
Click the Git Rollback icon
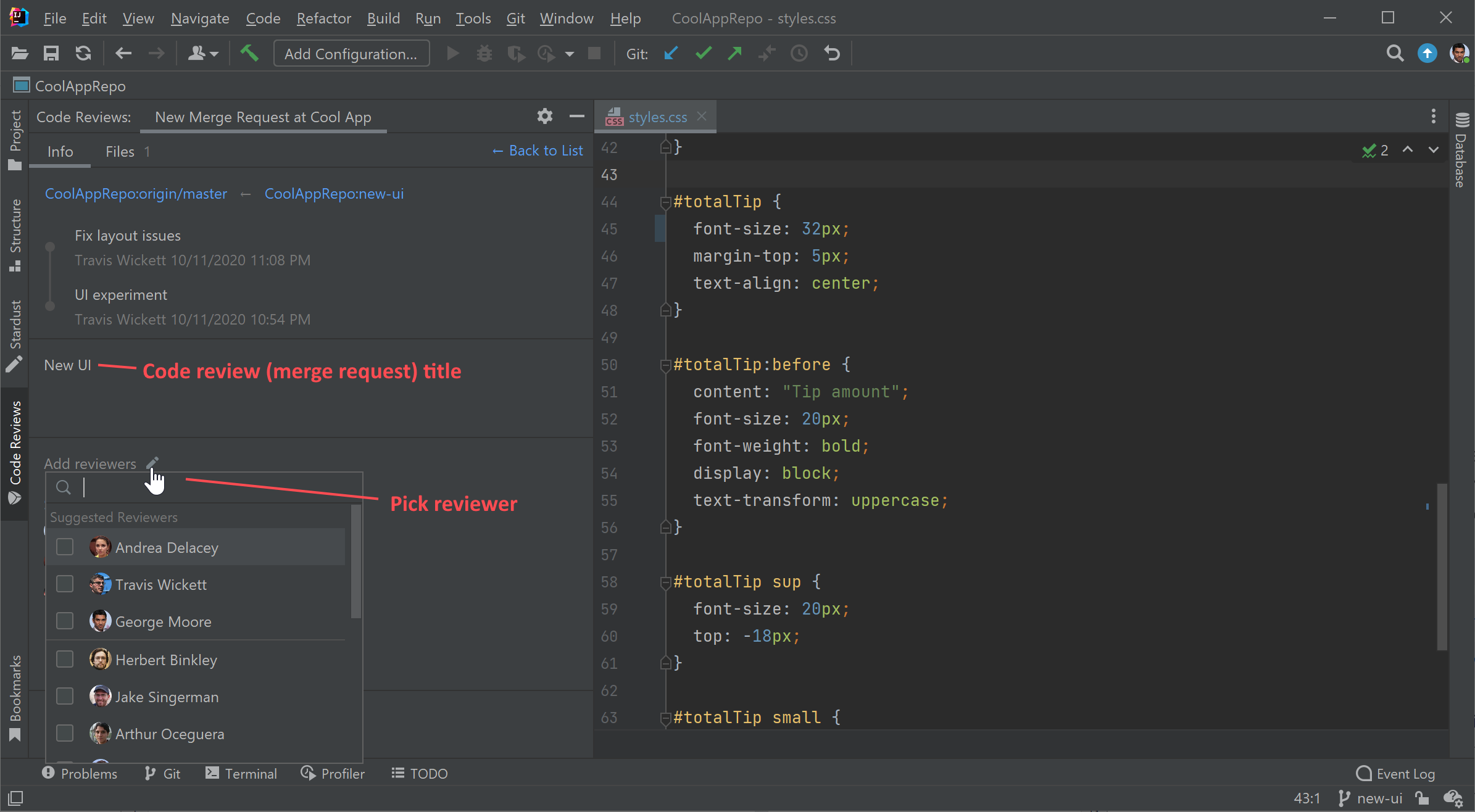pos(832,54)
